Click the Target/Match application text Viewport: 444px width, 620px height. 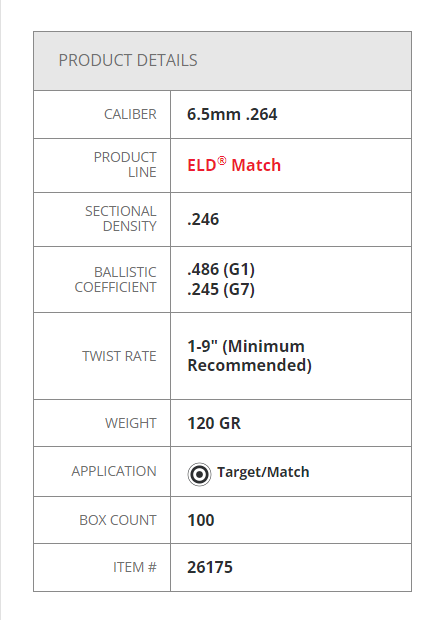(263, 472)
